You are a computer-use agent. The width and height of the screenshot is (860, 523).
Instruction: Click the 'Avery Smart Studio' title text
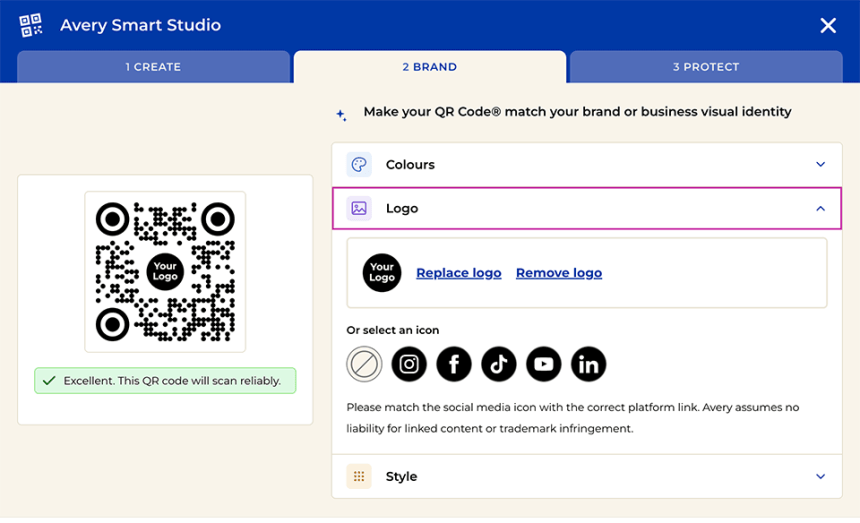(140, 25)
